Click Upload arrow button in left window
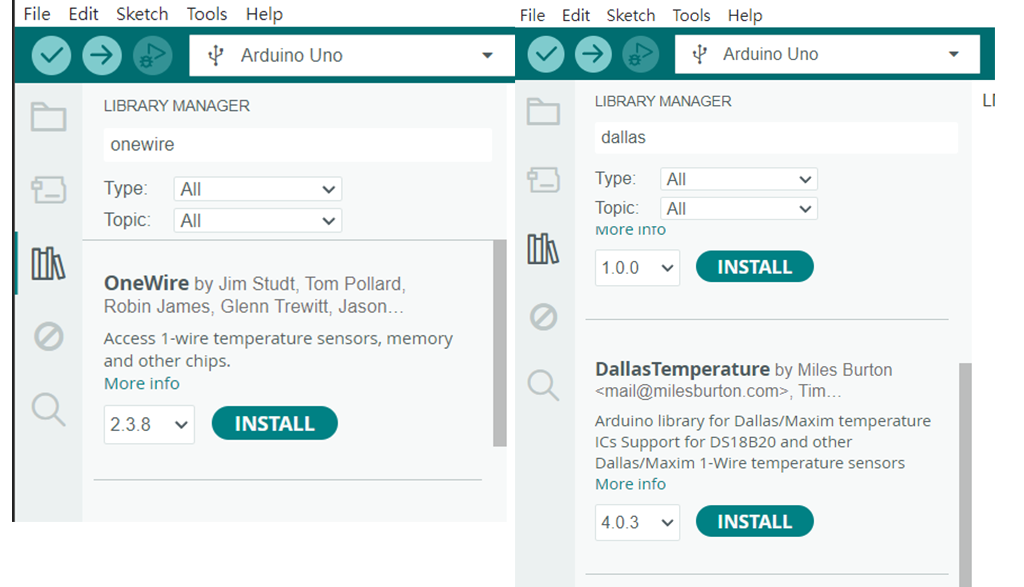The image size is (1024, 587). click(102, 56)
